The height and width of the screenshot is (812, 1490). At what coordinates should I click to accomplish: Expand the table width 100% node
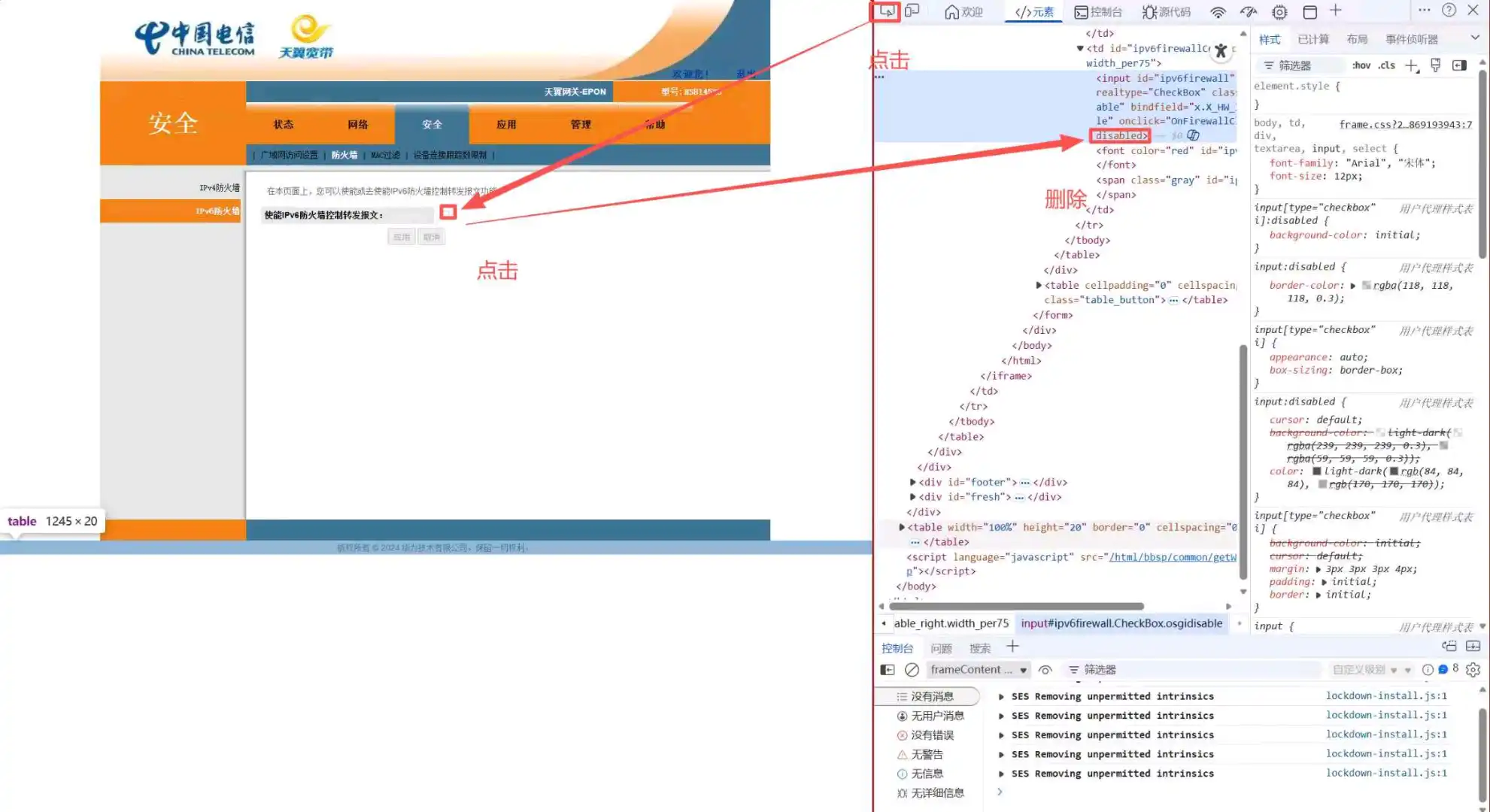tap(902, 528)
